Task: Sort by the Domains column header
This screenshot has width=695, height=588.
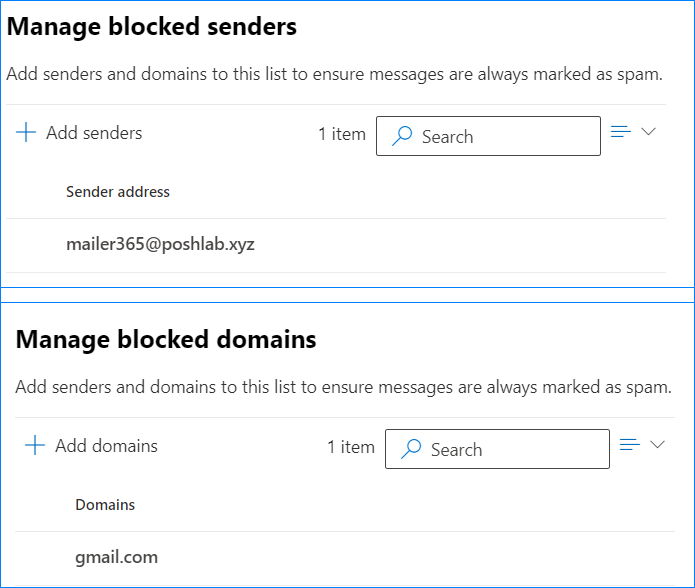Action: pos(105,505)
